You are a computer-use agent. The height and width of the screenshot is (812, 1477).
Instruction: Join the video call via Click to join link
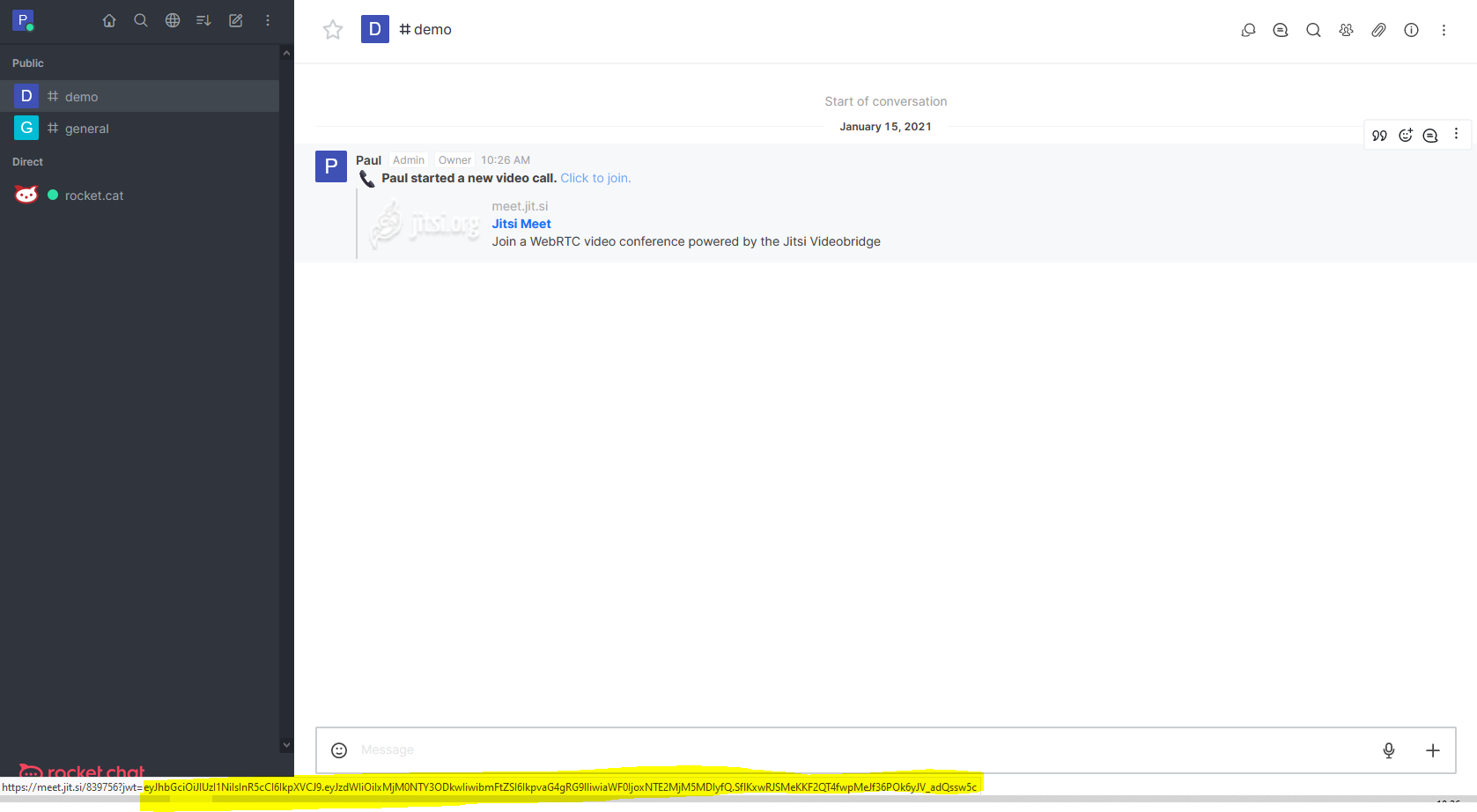click(x=595, y=178)
